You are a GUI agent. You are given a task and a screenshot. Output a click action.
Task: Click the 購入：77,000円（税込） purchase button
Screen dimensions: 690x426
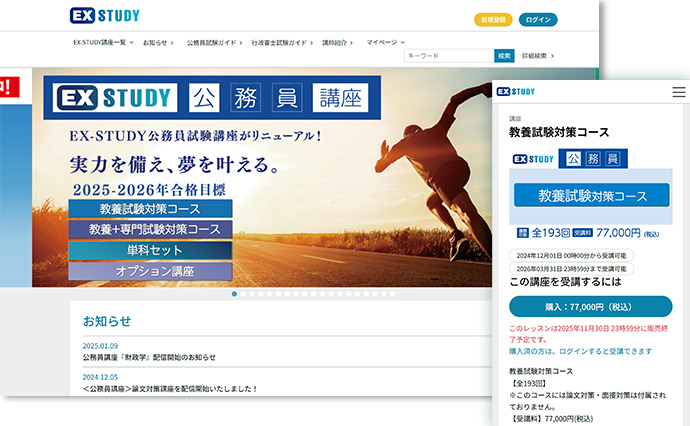tap(591, 307)
